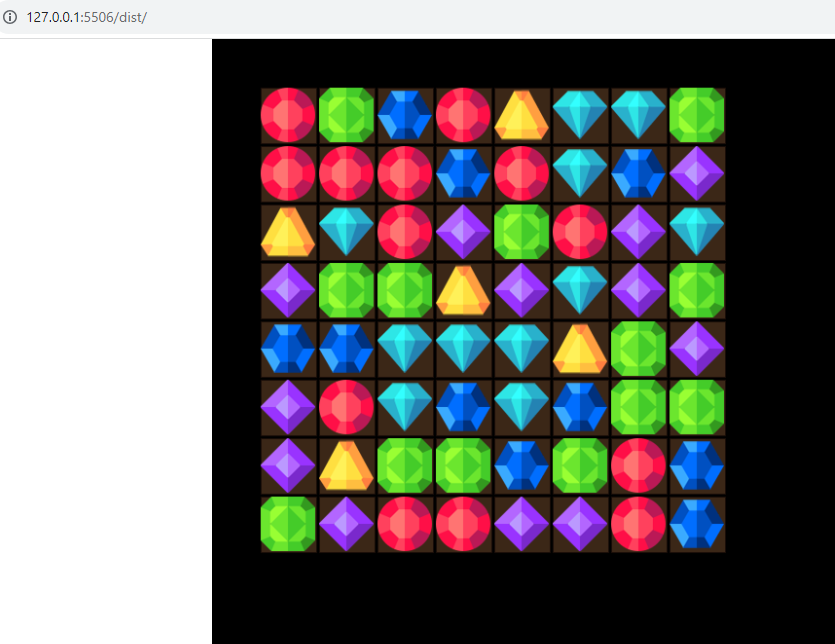Viewport: 835px width, 644px height.
Task: Choose the cyan diamond in the second row
Action: click(580, 173)
